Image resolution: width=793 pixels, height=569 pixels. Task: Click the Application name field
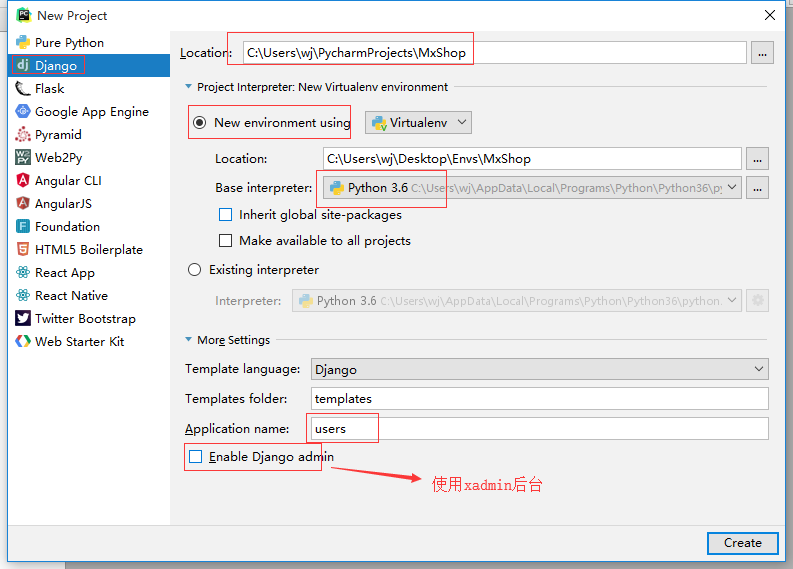(x=540, y=428)
